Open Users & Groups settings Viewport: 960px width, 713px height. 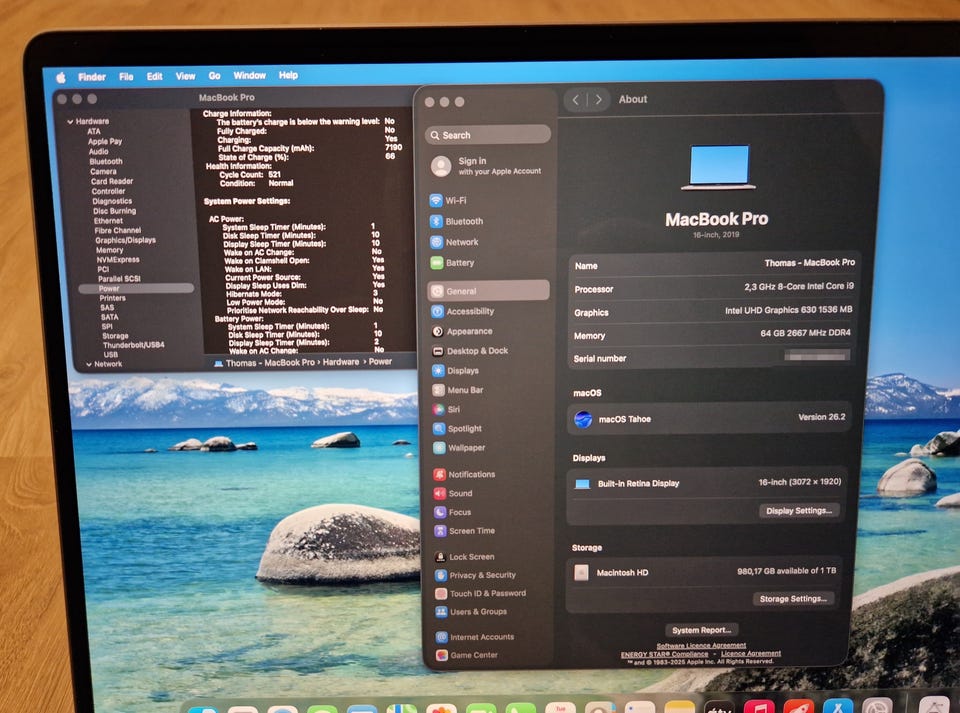point(471,611)
